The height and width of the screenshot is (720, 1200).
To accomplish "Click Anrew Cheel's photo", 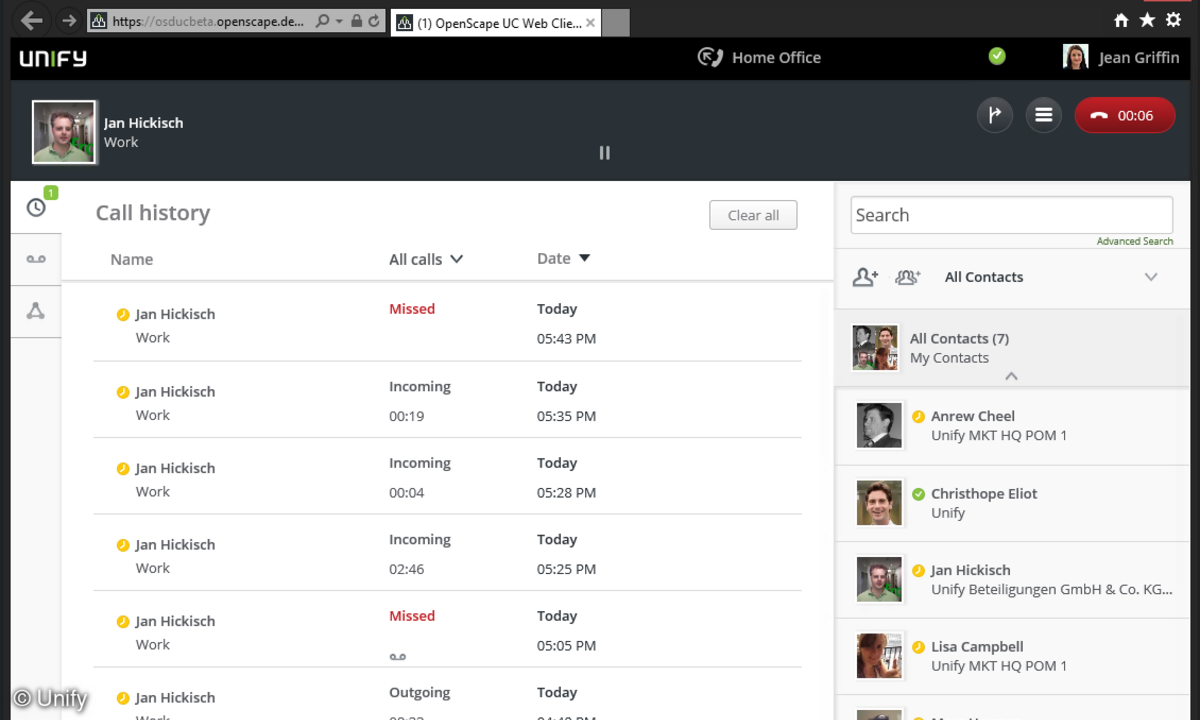I will pyautogui.click(x=879, y=426).
